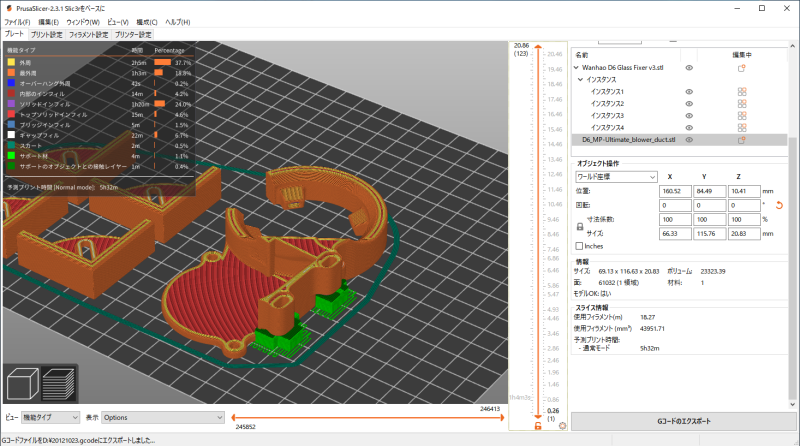
Task: Click the Gコードのエクスポート button
Action: click(684, 422)
